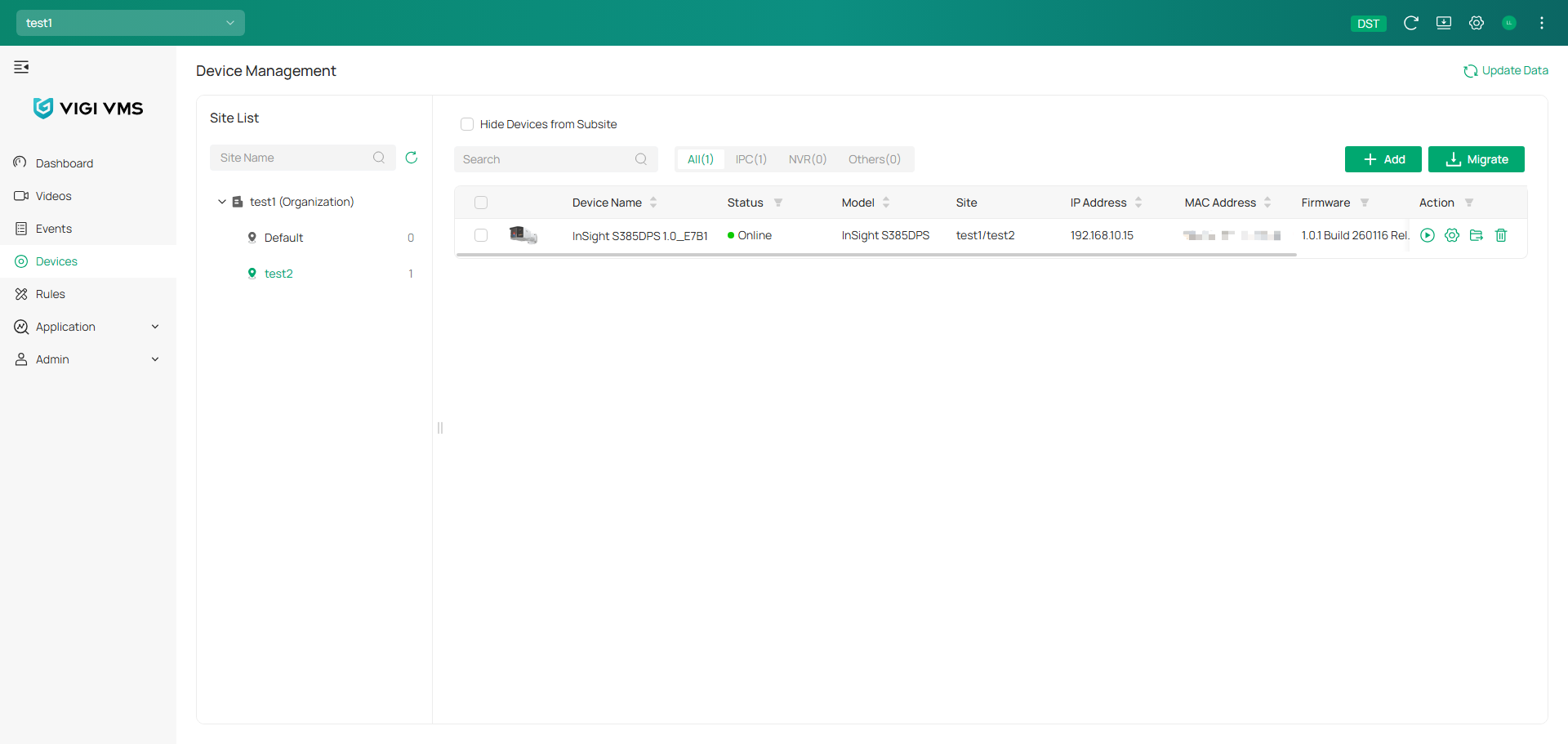Refresh the Site List

click(412, 158)
